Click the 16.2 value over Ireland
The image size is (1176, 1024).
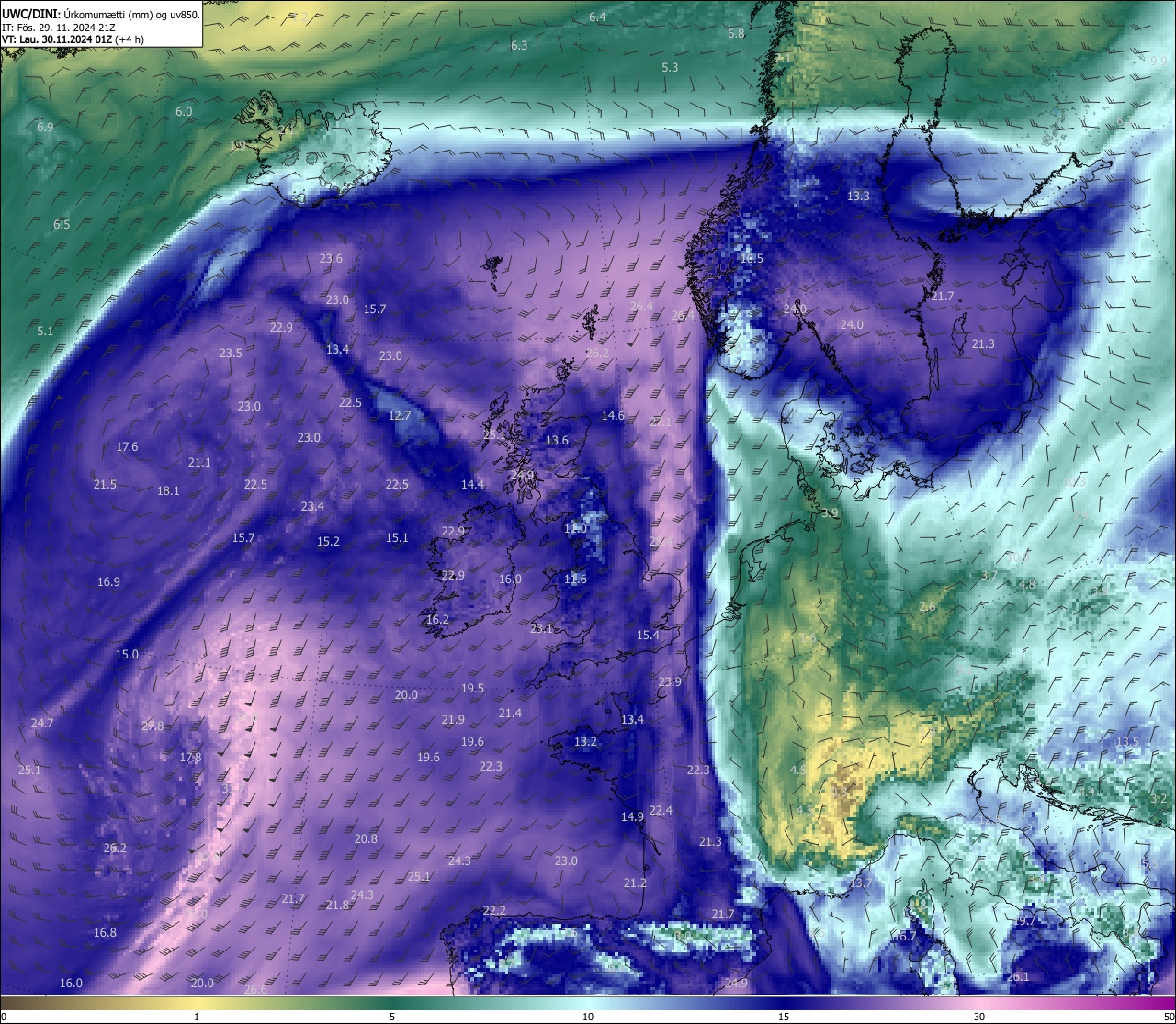click(x=437, y=620)
